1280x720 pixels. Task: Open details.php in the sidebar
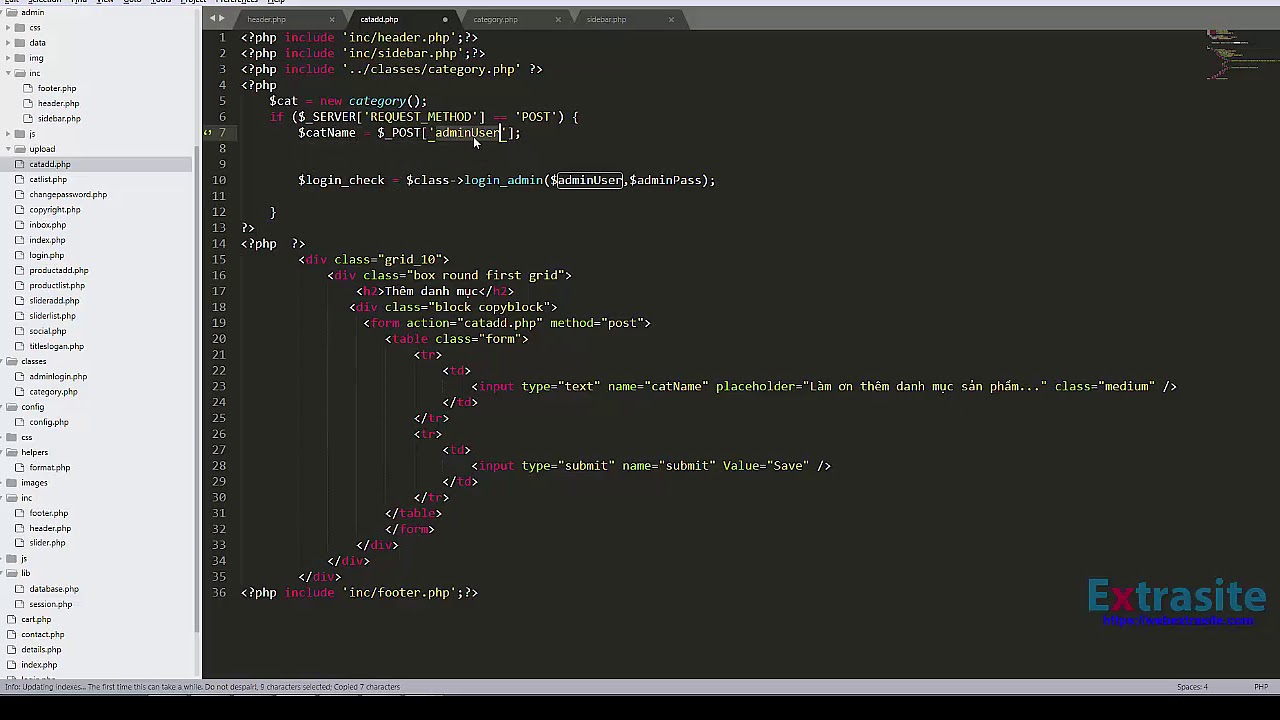41,650
